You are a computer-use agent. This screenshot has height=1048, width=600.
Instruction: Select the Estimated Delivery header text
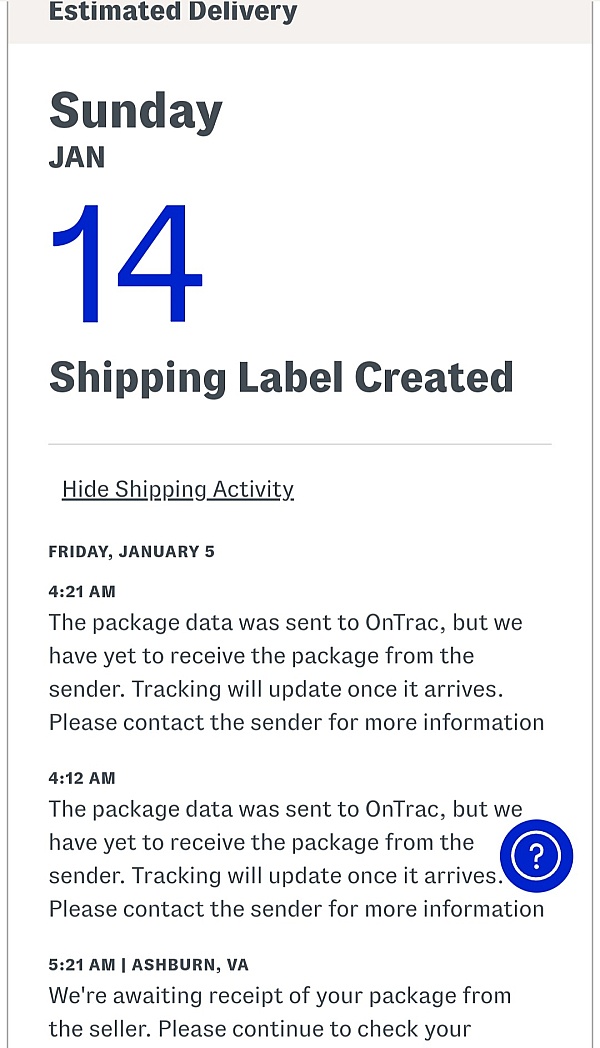173,11
